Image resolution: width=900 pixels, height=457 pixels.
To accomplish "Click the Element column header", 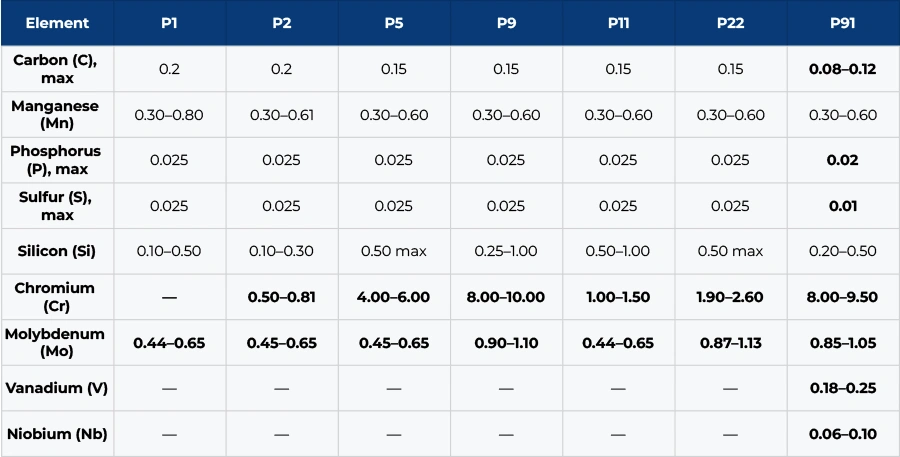I will coord(57,23).
